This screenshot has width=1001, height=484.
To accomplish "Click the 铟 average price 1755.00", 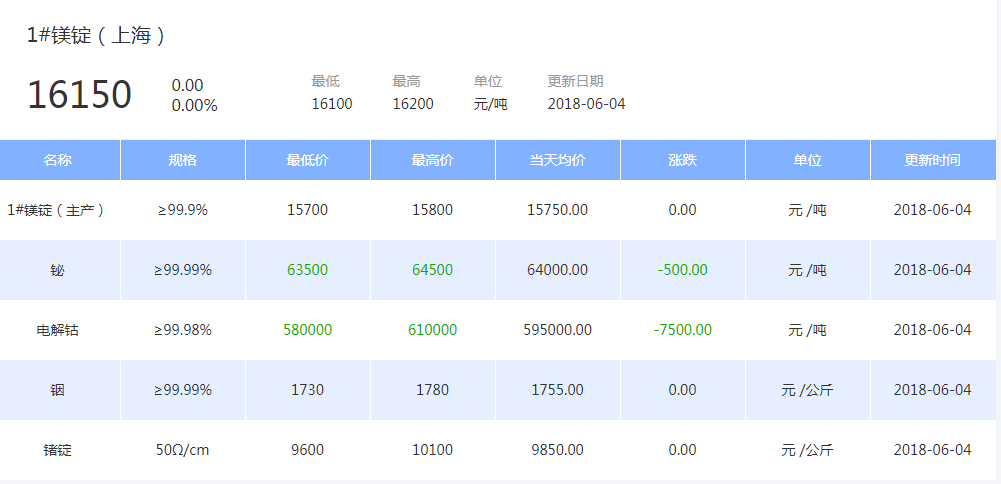I will 557,390.
